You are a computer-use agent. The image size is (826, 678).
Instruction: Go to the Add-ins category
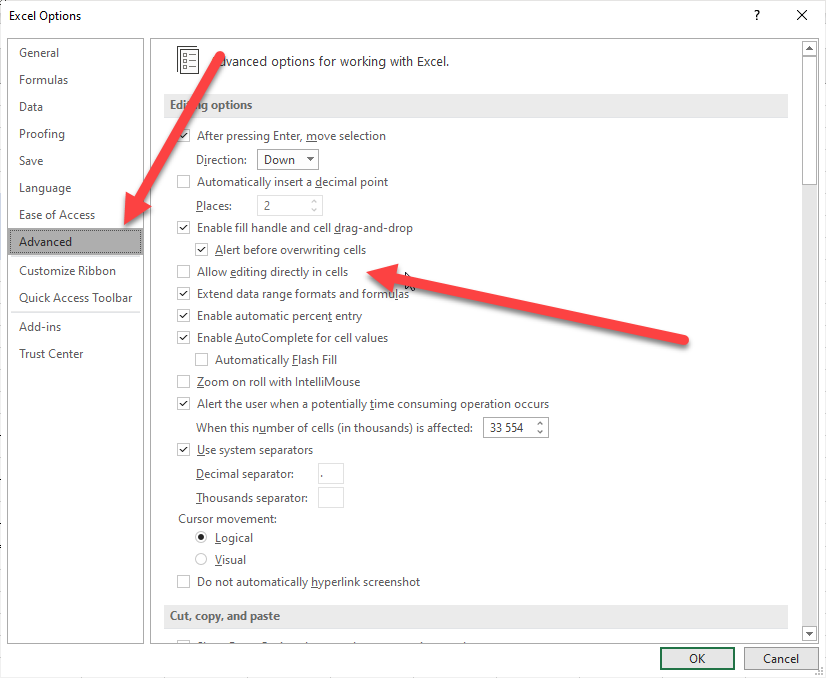(x=40, y=327)
